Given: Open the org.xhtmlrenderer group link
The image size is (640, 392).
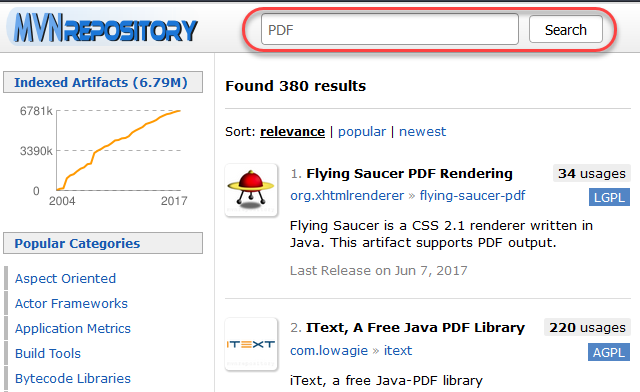Looking at the screenshot, I should [x=347, y=196].
